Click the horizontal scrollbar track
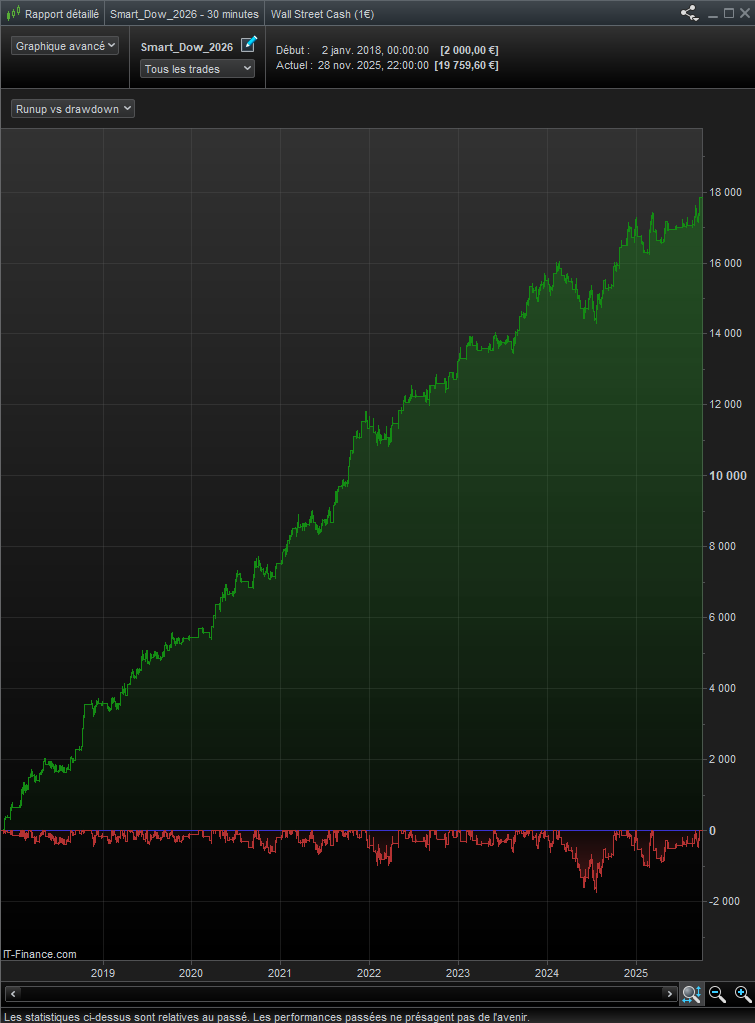The image size is (755, 1023). (340, 993)
